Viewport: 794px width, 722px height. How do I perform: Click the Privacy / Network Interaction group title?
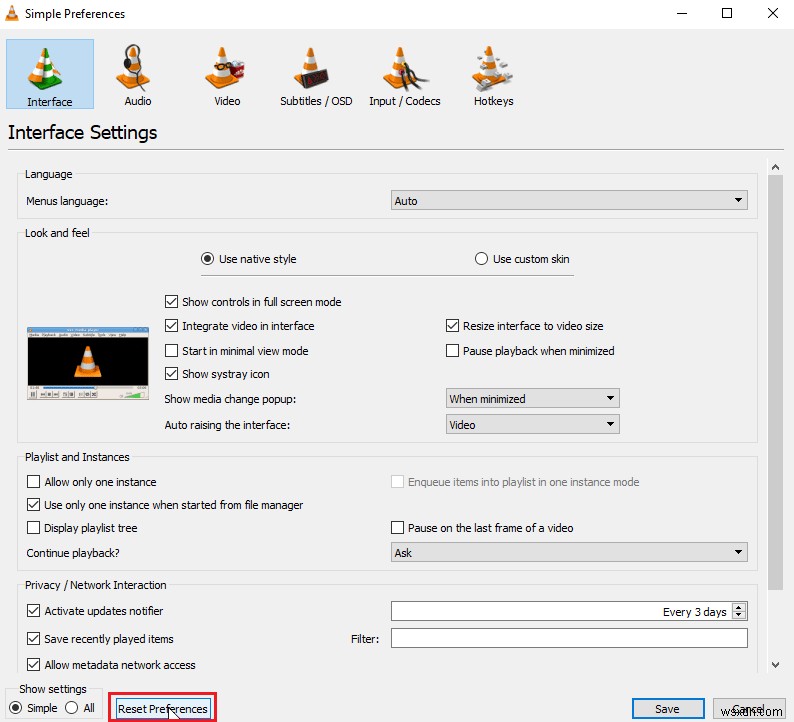[x=95, y=585]
